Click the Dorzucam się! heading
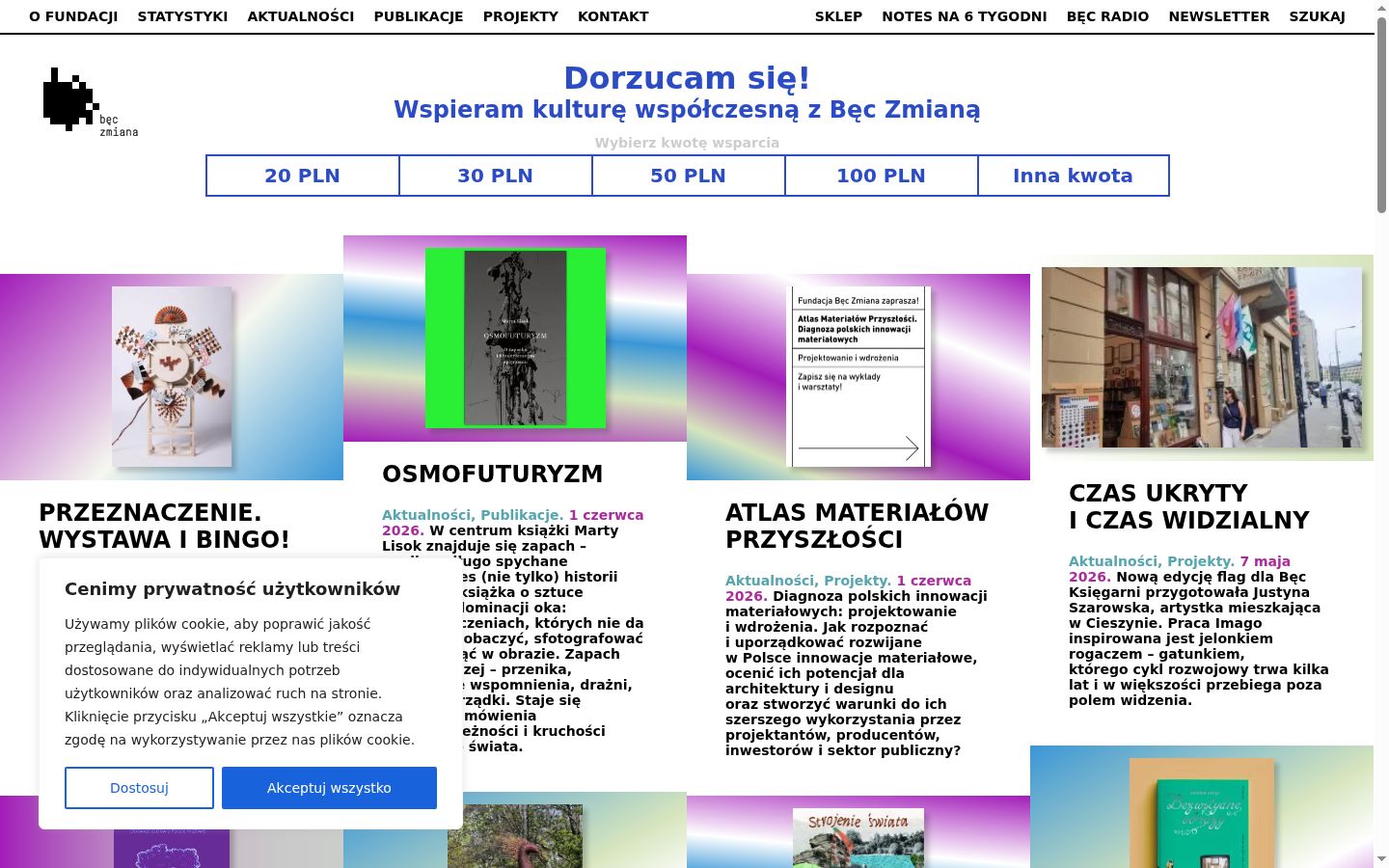 tap(687, 78)
